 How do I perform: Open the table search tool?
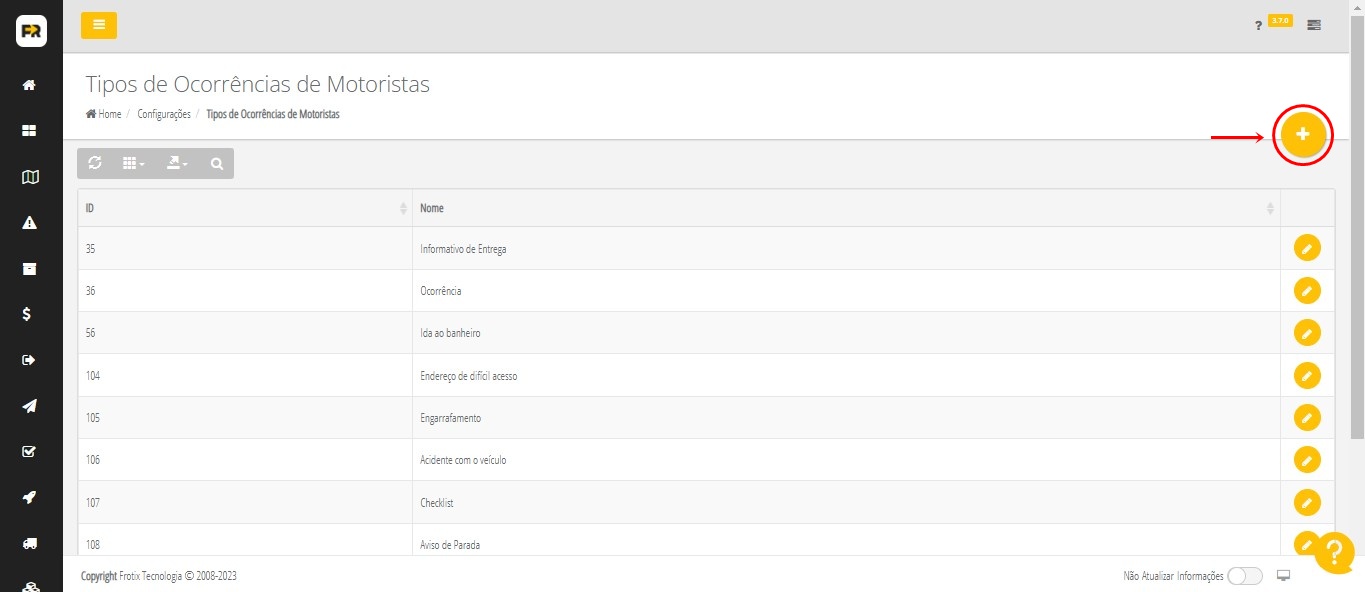[217, 163]
